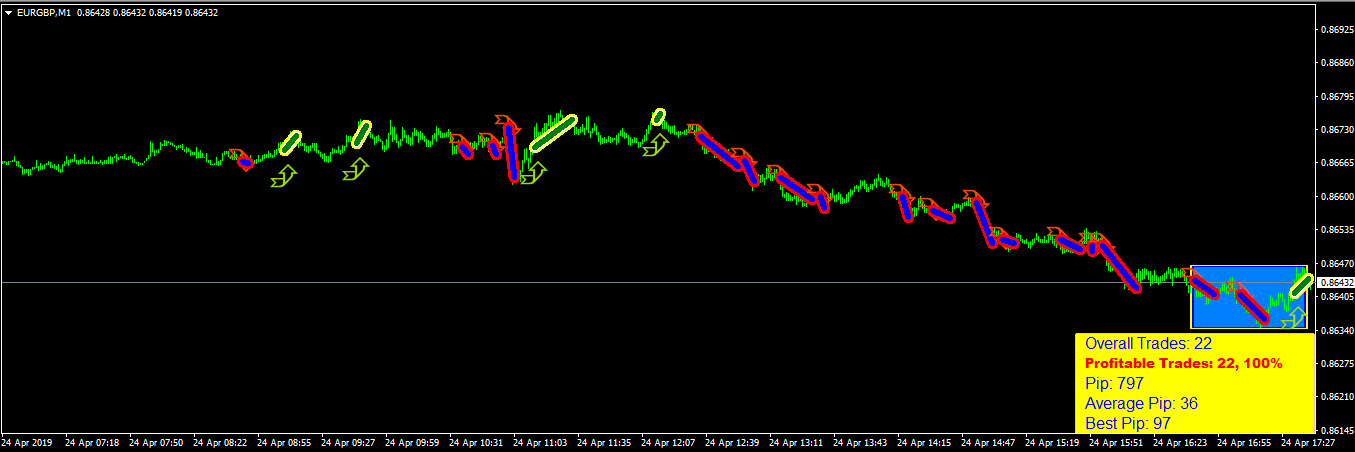Click time axis label 24 Apr 11:35
Image resolution: width=1355 pixels, height=452 pixels.
(605, 442)
